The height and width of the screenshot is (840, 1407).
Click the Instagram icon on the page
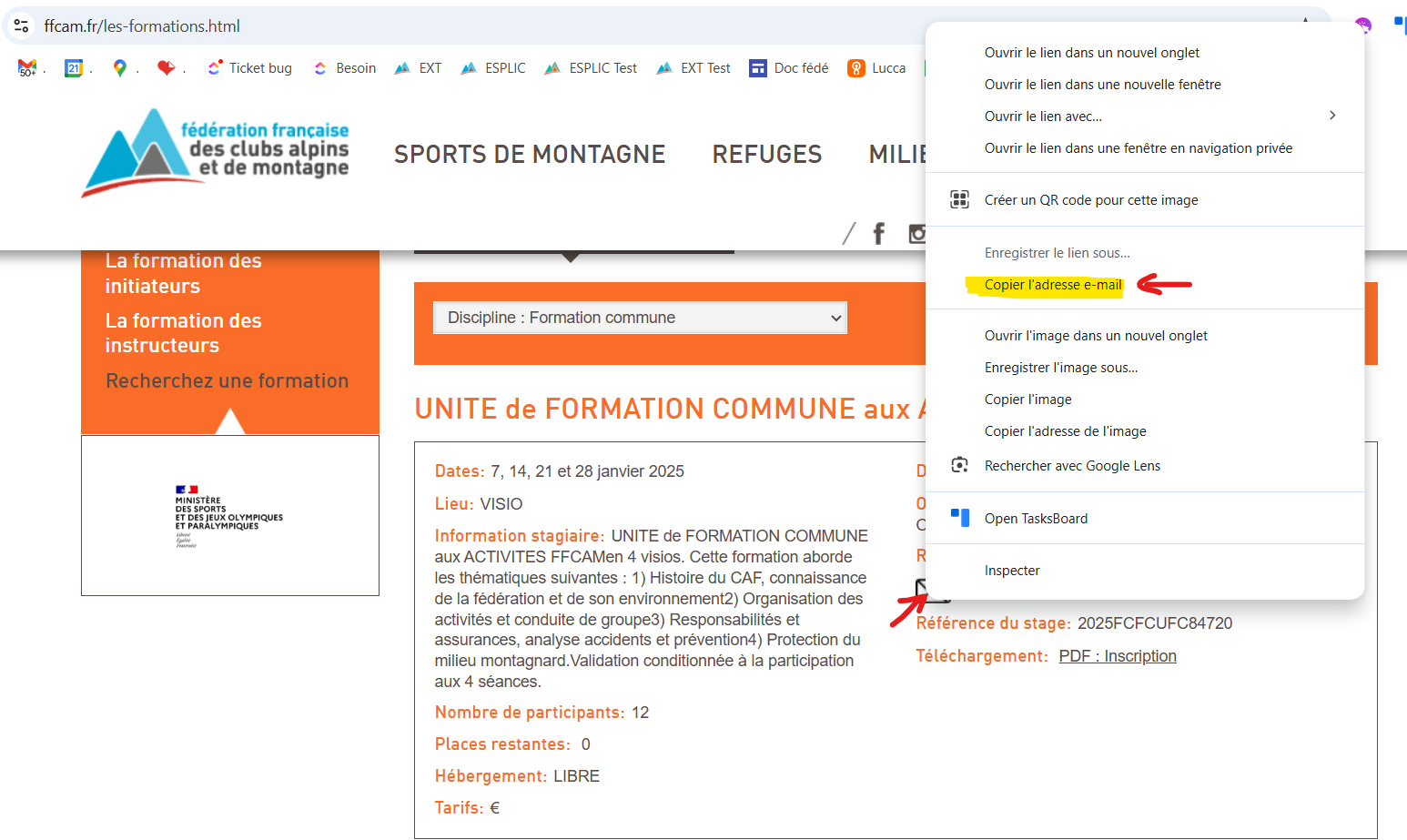click(x=917, y=233)
